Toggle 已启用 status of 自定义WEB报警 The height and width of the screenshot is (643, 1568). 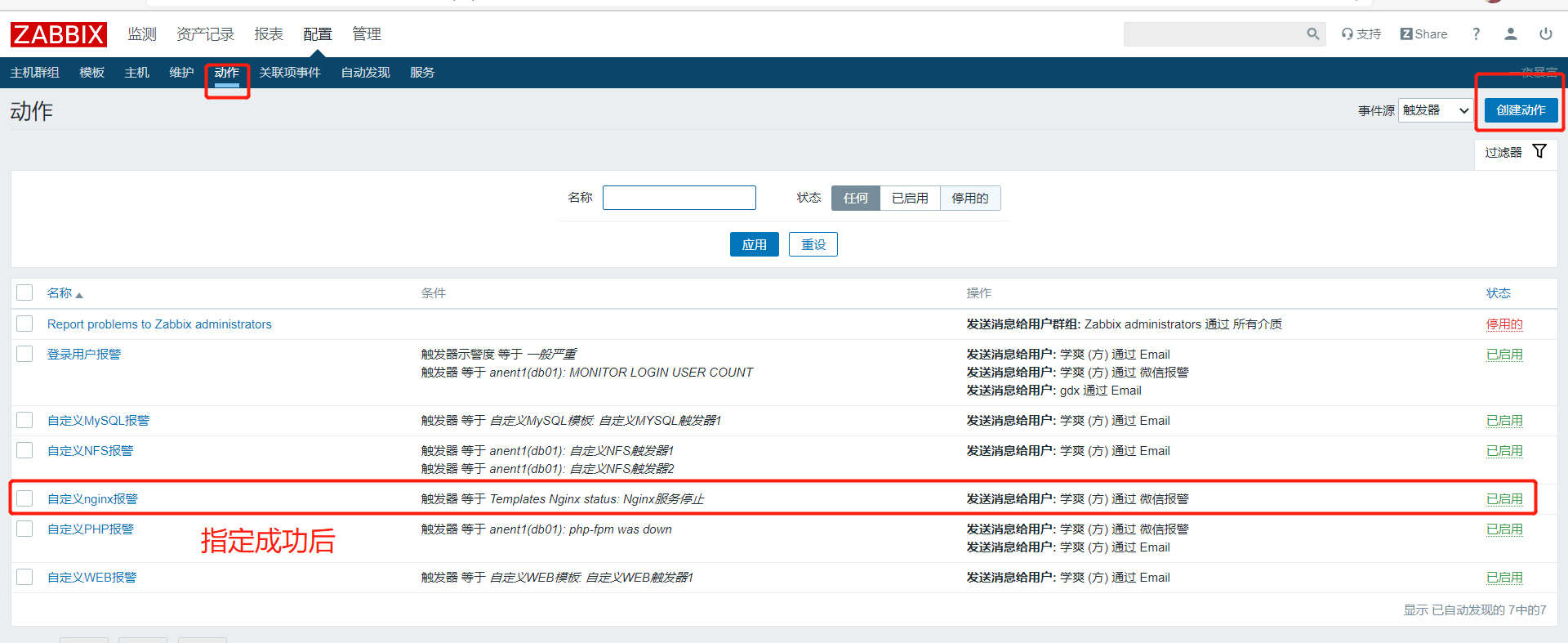1504,578
